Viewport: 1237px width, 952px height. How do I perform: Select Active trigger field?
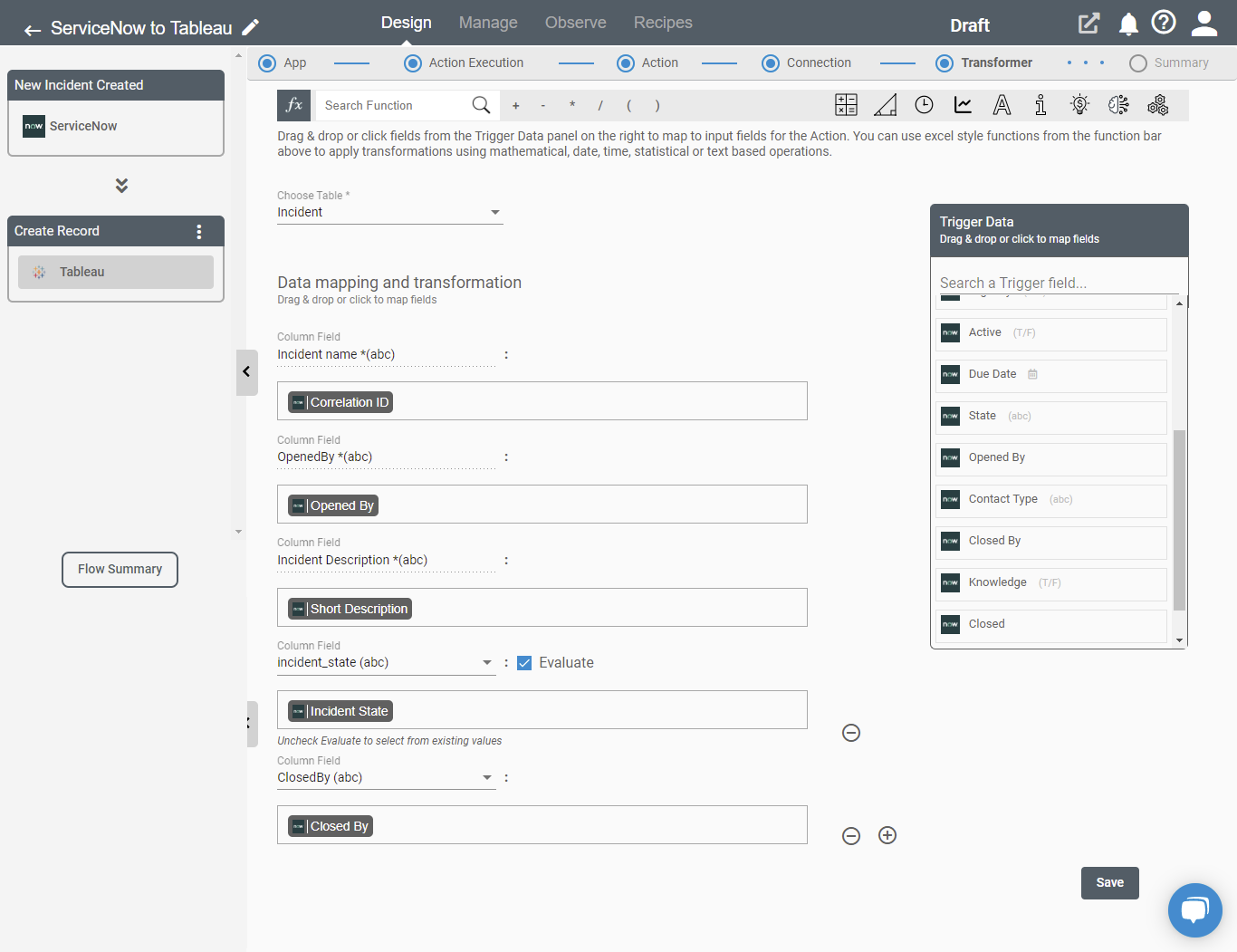[x=1051, y=333]
